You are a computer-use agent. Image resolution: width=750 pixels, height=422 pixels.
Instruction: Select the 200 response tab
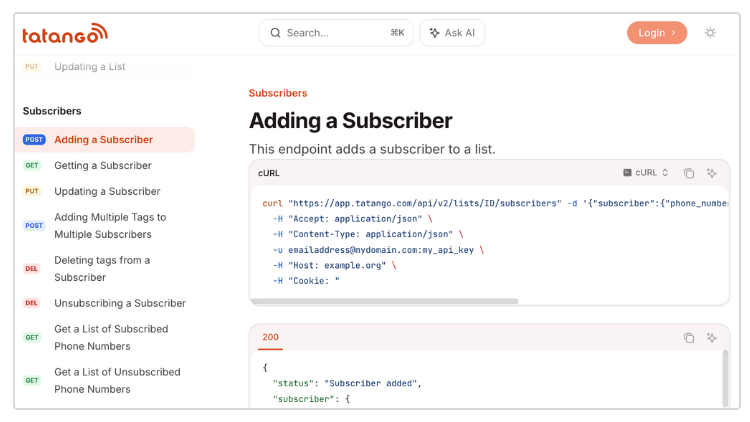tap(270, 337)
